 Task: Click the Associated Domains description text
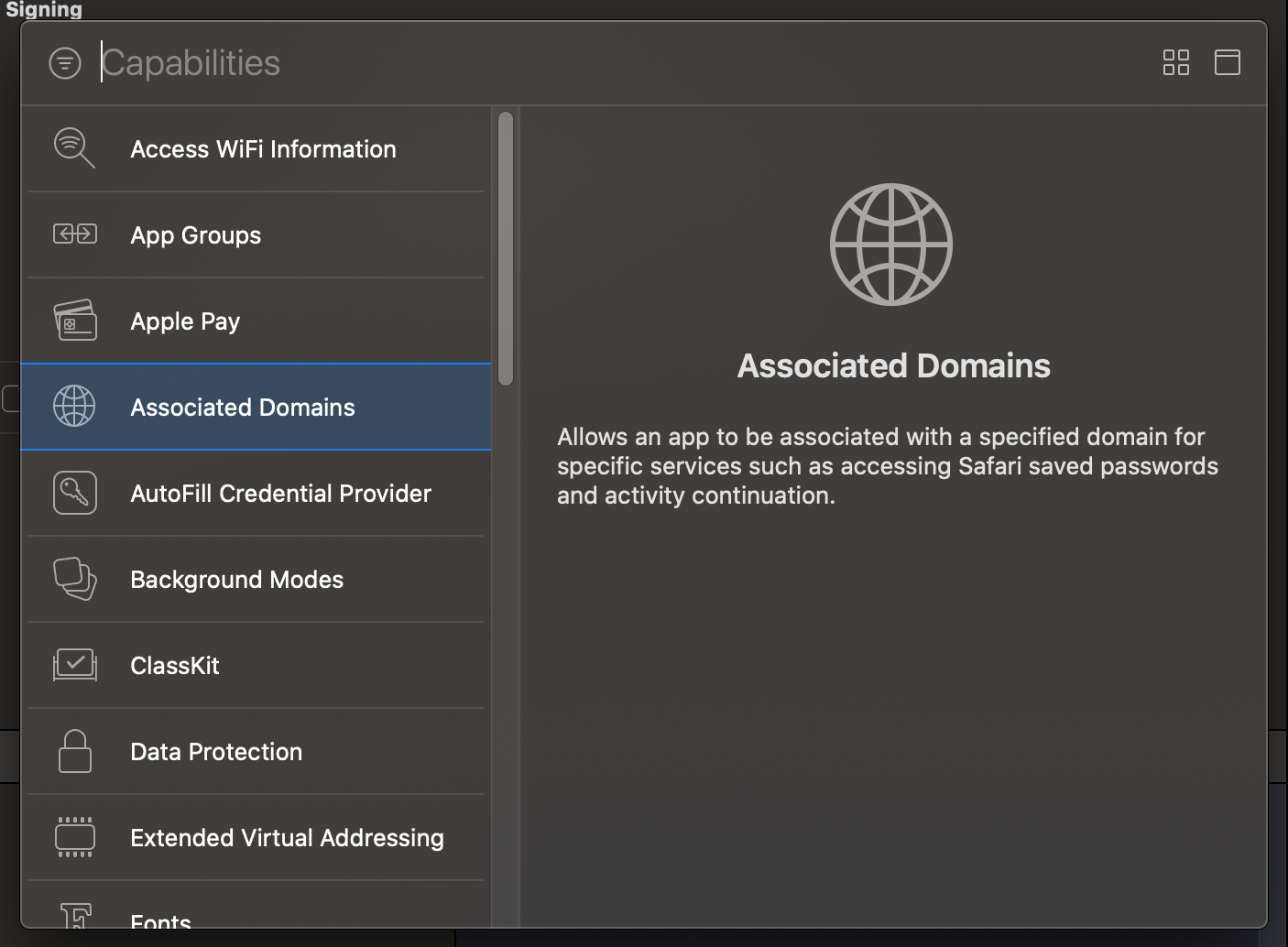tap(888, 466)
